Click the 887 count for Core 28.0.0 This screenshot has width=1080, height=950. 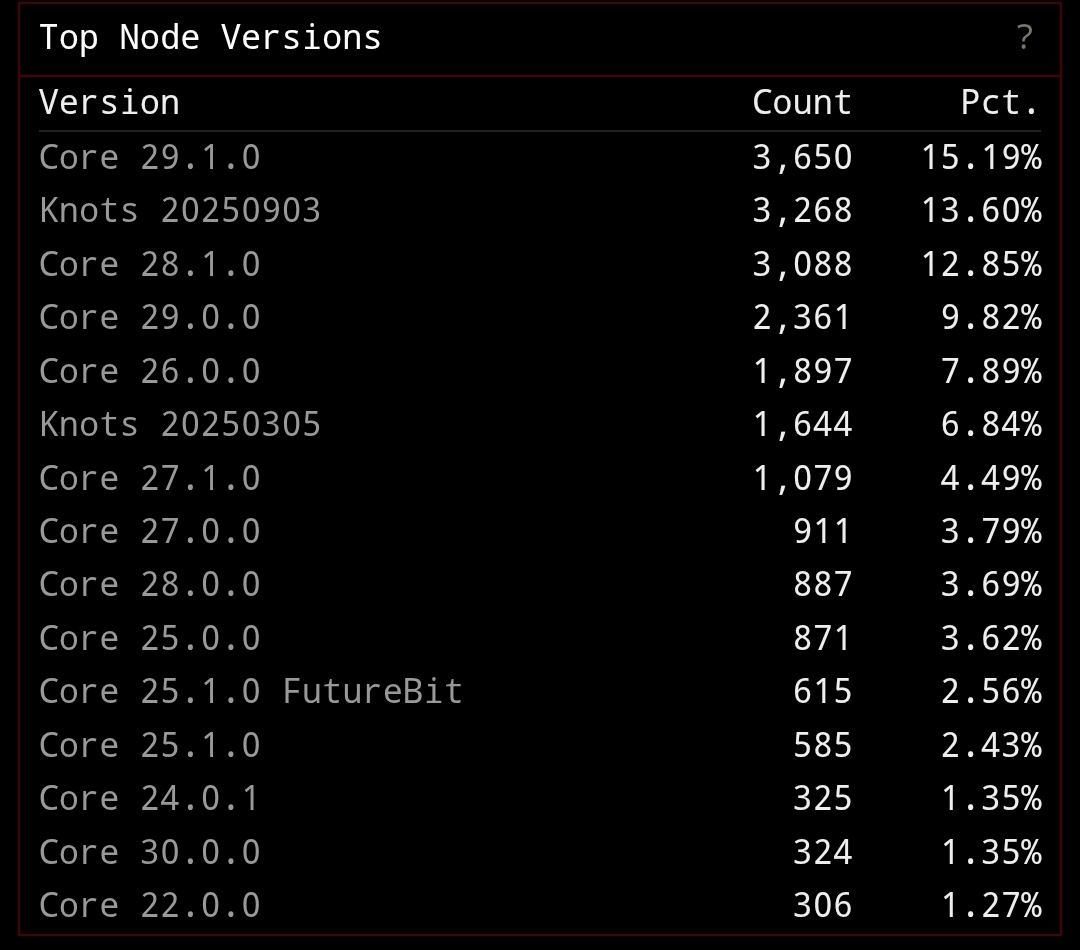tap(821, 584)
